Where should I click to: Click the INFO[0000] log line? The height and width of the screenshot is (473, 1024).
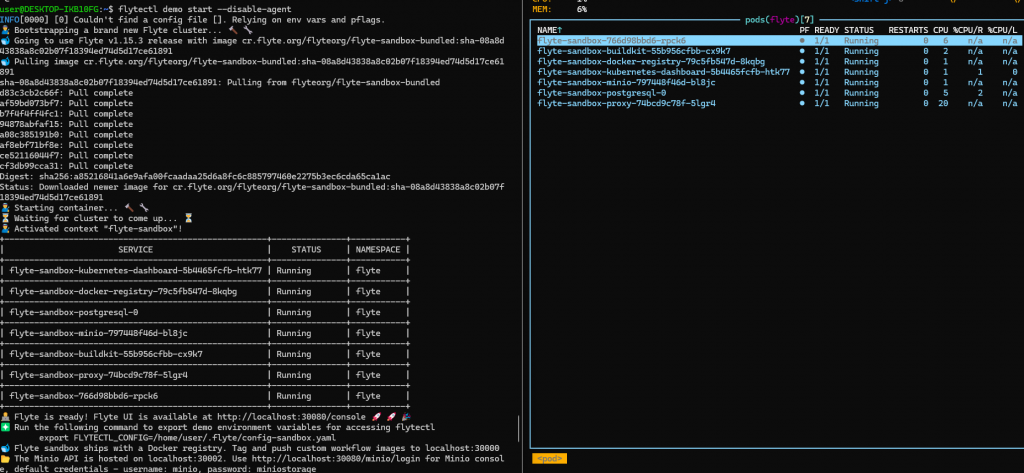point(193,20)
